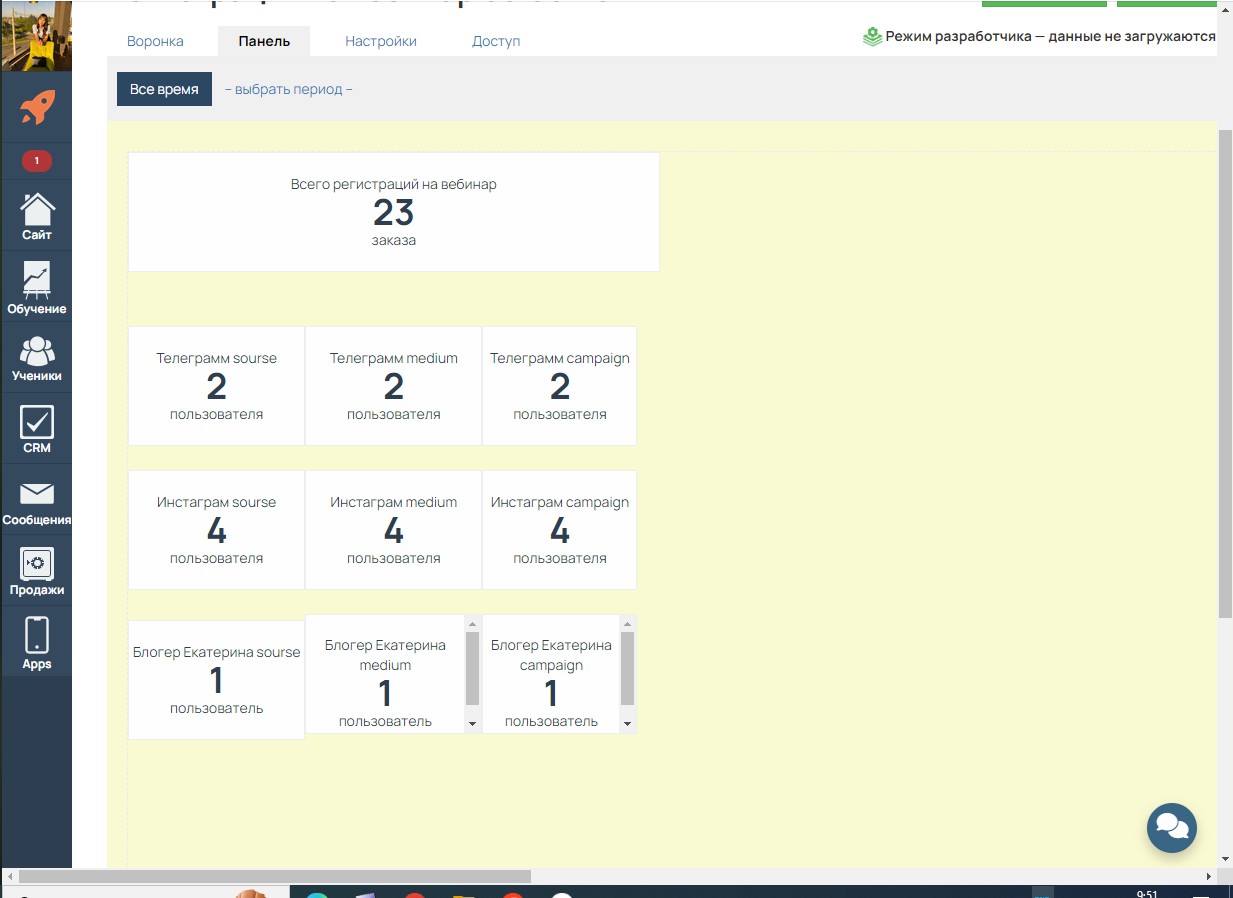Open the Apps phone icon

coord(37,635)
